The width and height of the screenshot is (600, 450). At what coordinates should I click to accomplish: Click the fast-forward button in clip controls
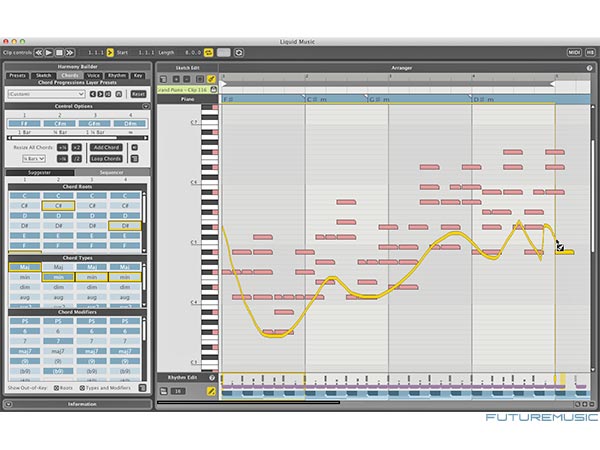pos(69,53)
